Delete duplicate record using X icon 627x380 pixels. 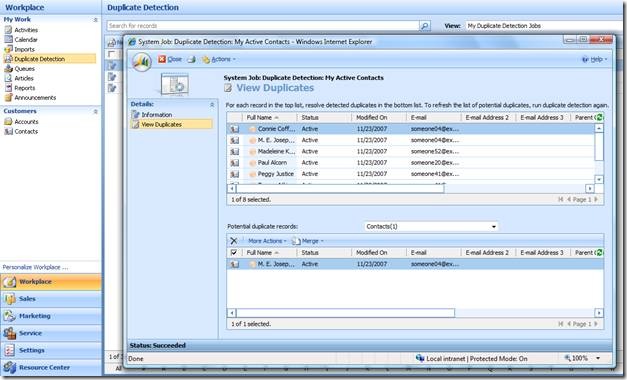[234, 241]
